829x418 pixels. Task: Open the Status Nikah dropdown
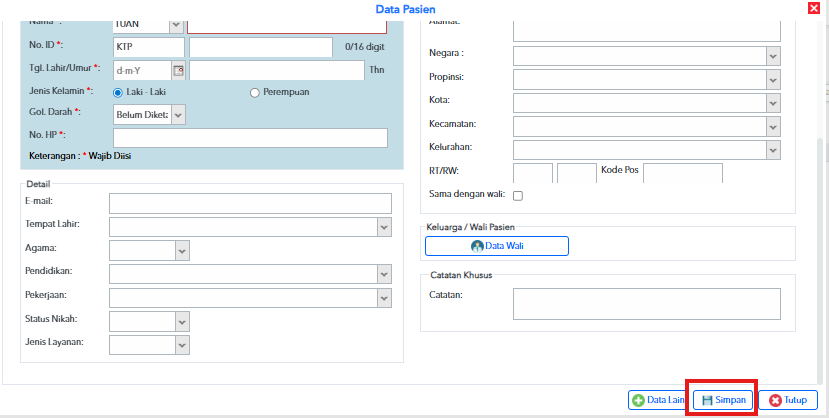tap(182, 321)
